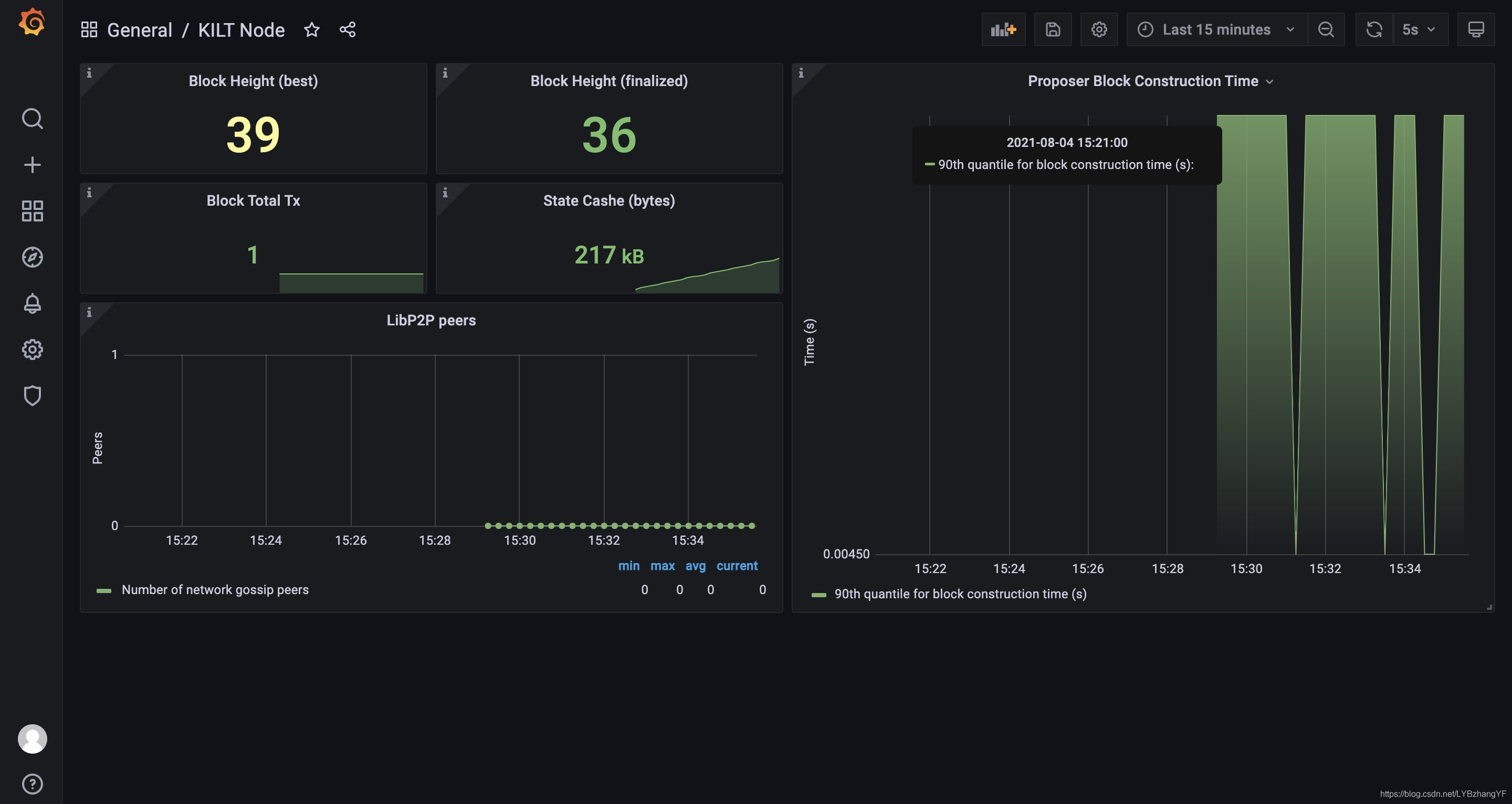1512x804 pixels.
Task: Open Grafana home via logo icon
Action: (x=31, y=22)
